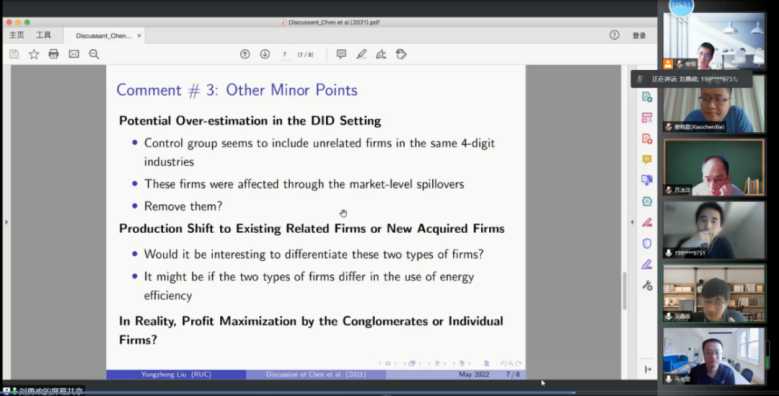Open the yellow Comment tool in right pane

(647, 159)
